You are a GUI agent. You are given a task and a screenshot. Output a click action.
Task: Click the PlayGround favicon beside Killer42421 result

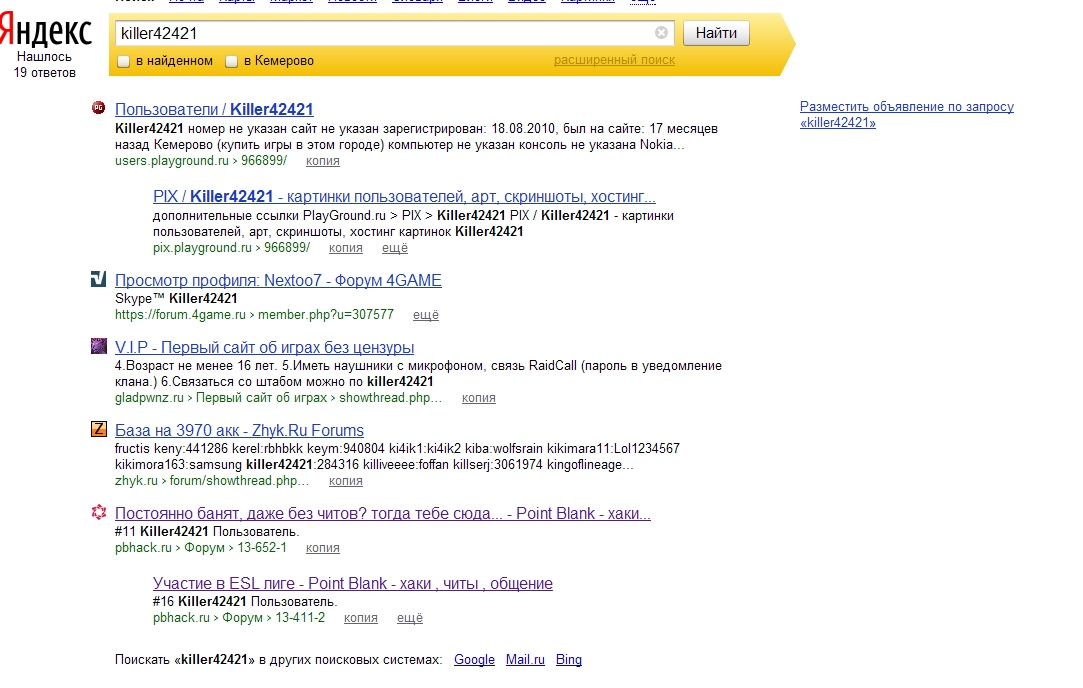click(x=98, y=108)
